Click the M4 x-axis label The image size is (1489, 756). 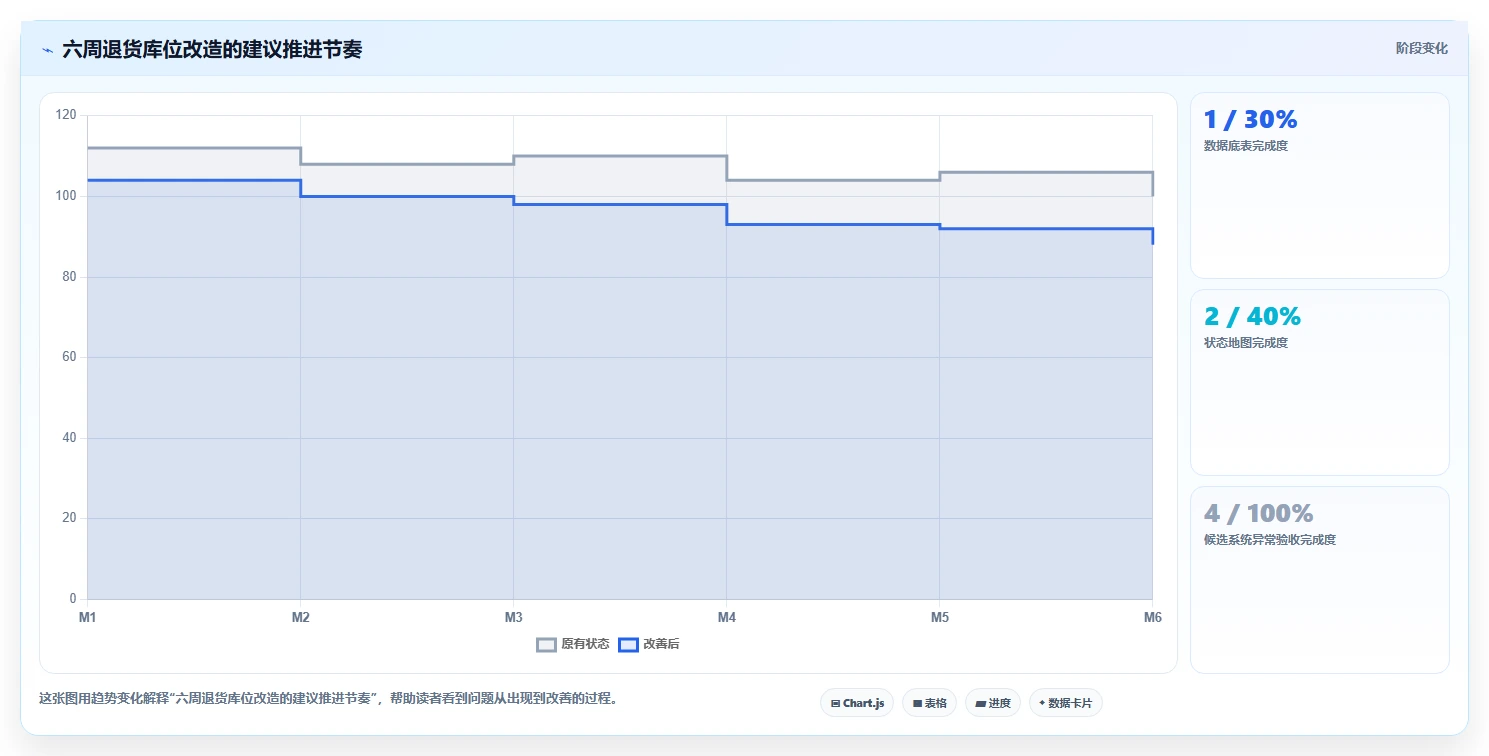pos(727,618)
